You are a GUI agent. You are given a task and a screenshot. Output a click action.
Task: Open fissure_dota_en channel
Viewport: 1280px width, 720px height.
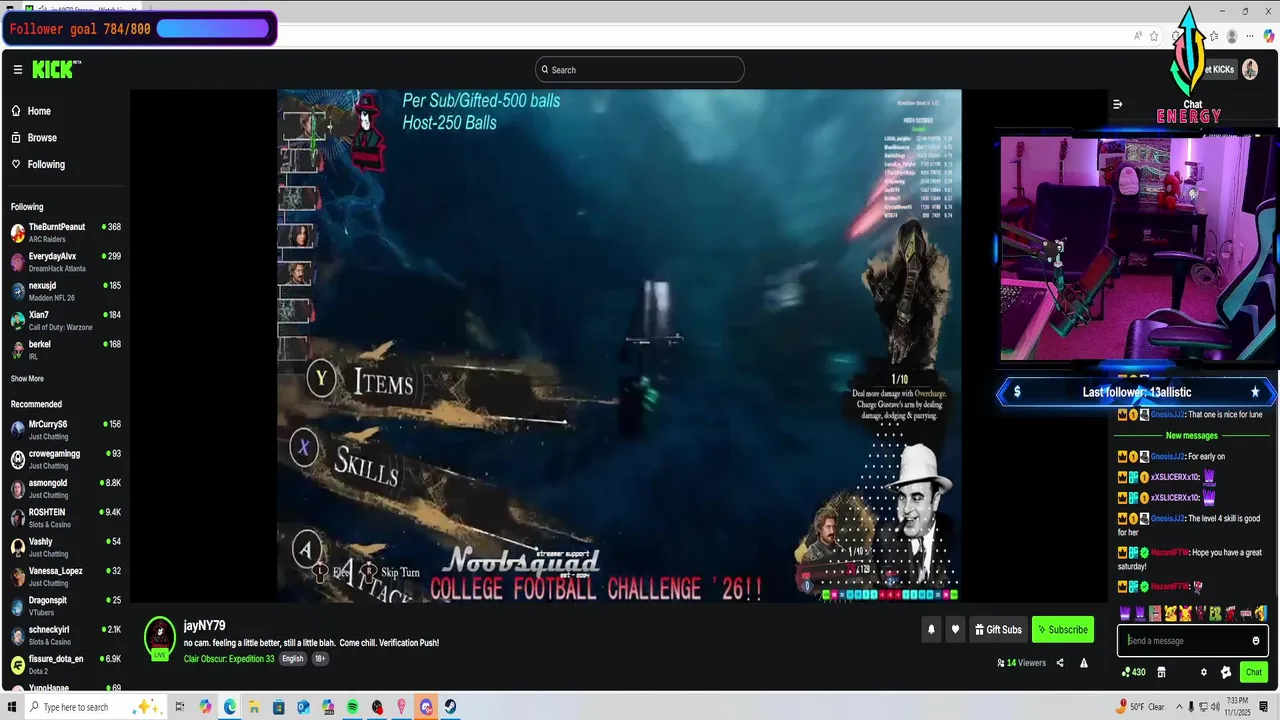tap(65, 664)
